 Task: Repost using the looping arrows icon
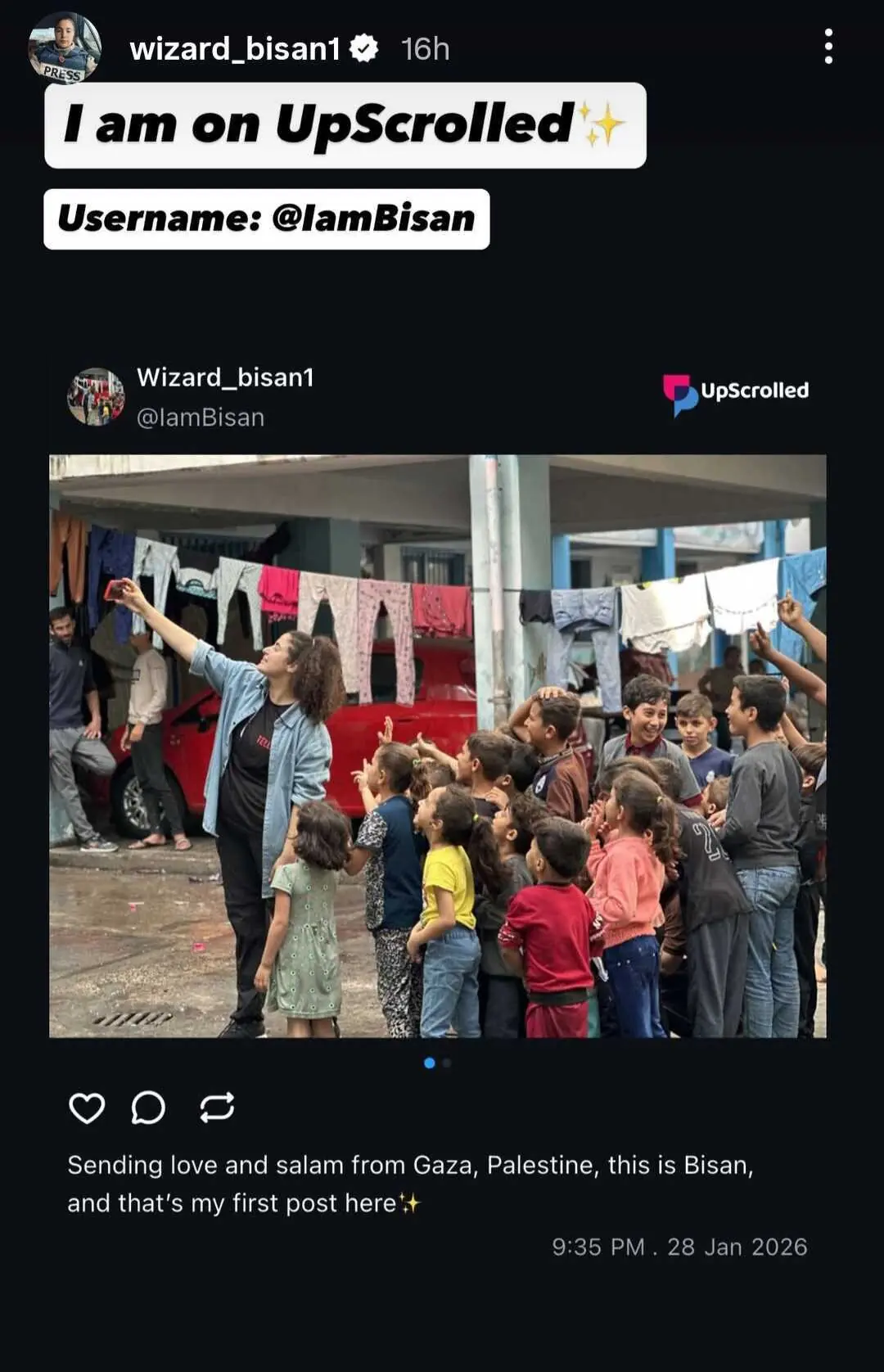click(217, 1108)
